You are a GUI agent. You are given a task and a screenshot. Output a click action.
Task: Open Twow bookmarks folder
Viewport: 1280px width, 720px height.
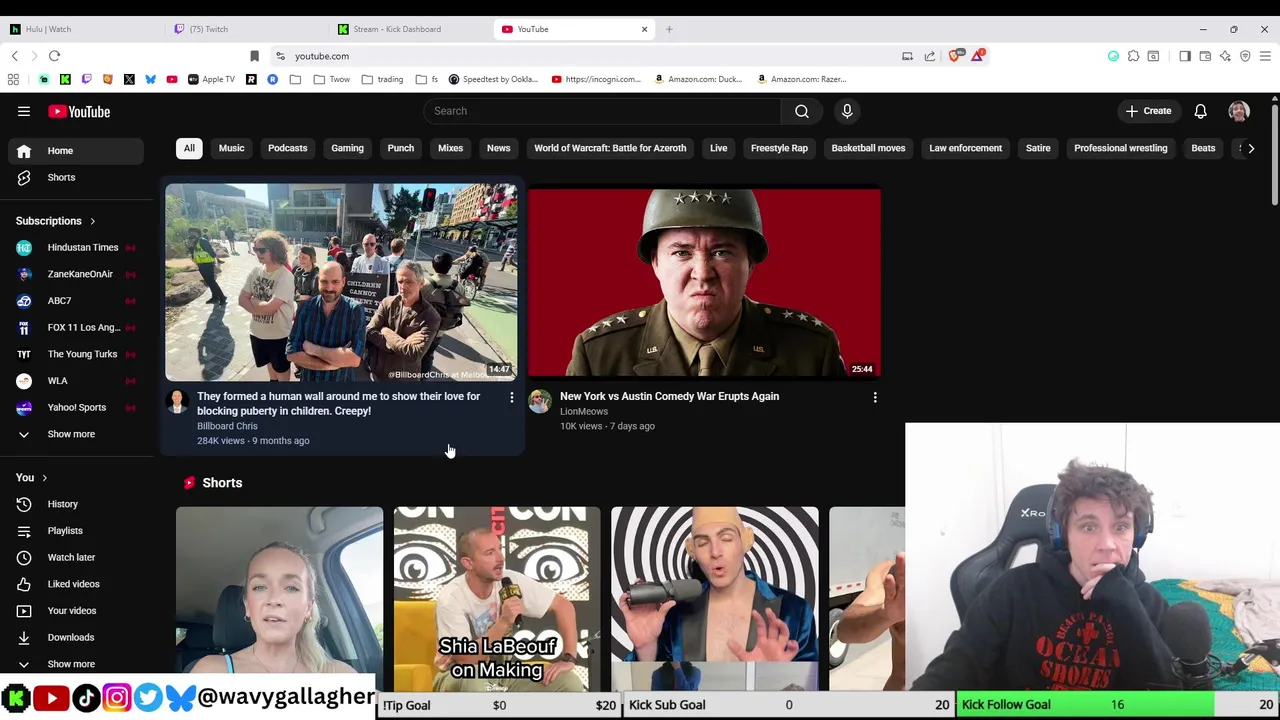332,79
